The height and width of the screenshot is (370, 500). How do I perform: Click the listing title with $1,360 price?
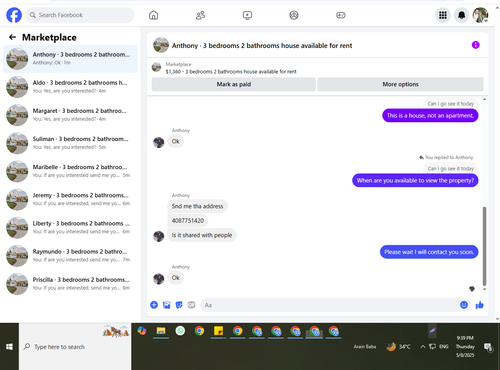click(x=231, y=72)
